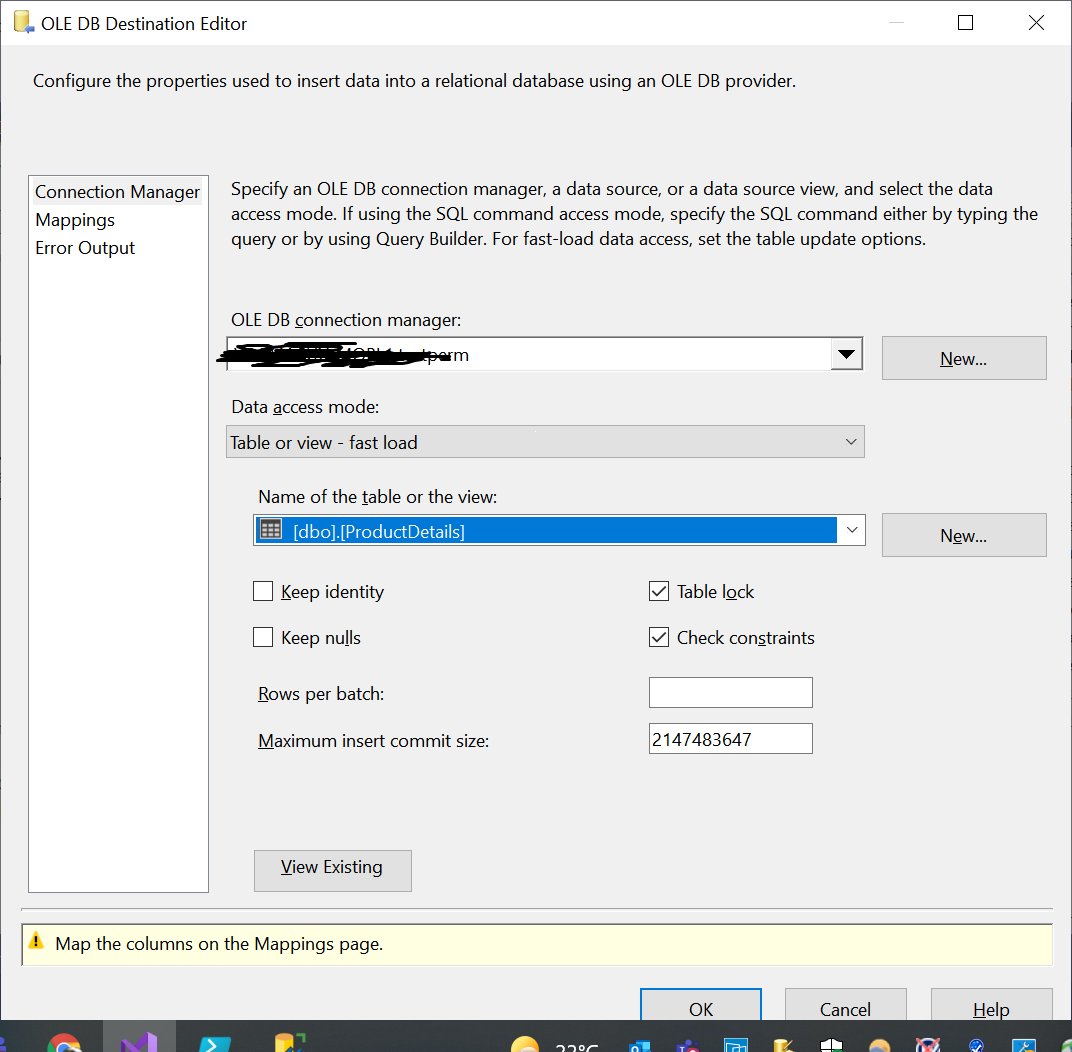Close the OLE DB Destination Editor window
1072x1052 pixels.
1036,23
